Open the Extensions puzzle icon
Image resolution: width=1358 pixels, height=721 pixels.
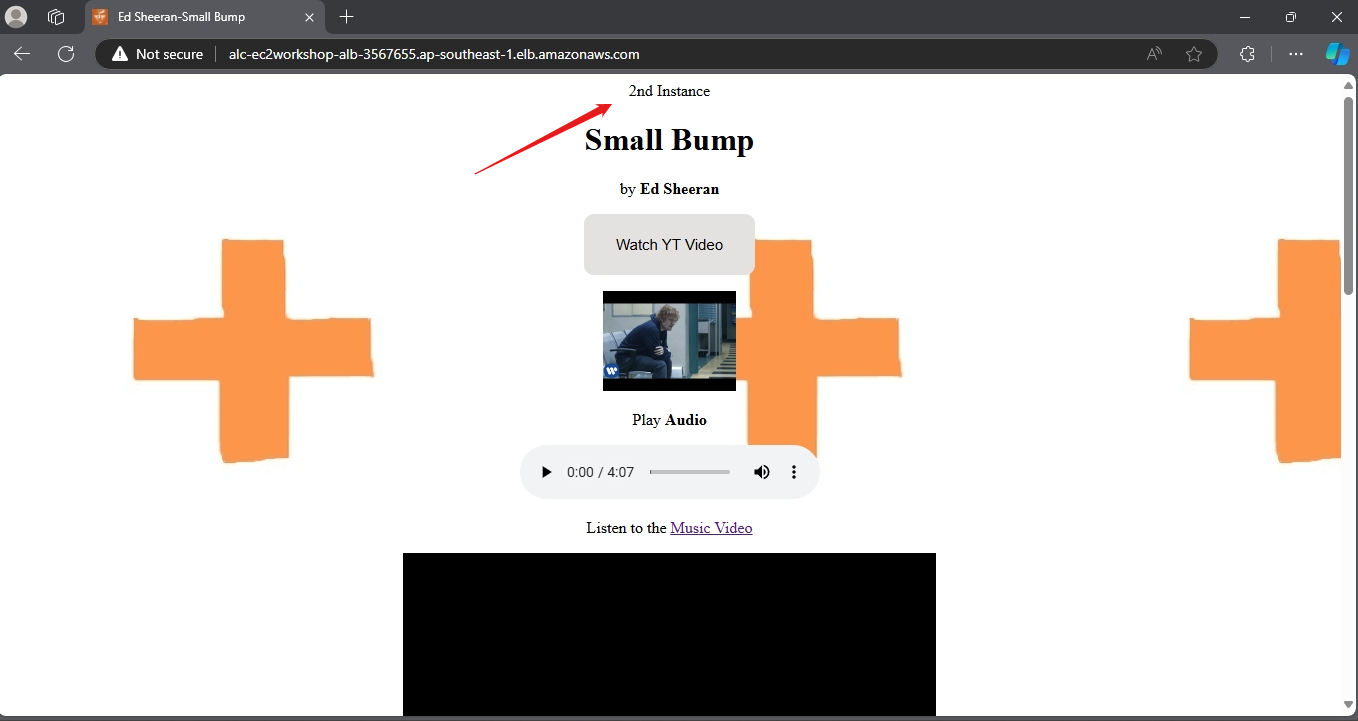coord(1247,54)
